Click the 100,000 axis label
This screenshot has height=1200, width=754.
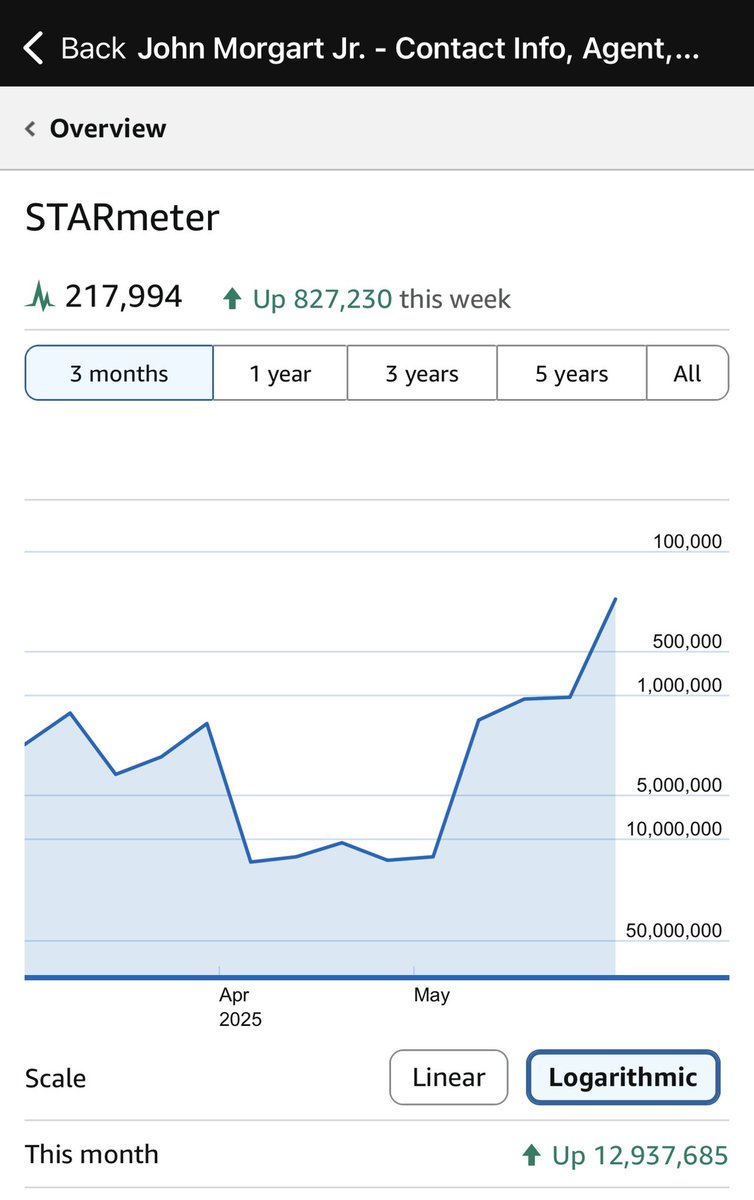687,541
